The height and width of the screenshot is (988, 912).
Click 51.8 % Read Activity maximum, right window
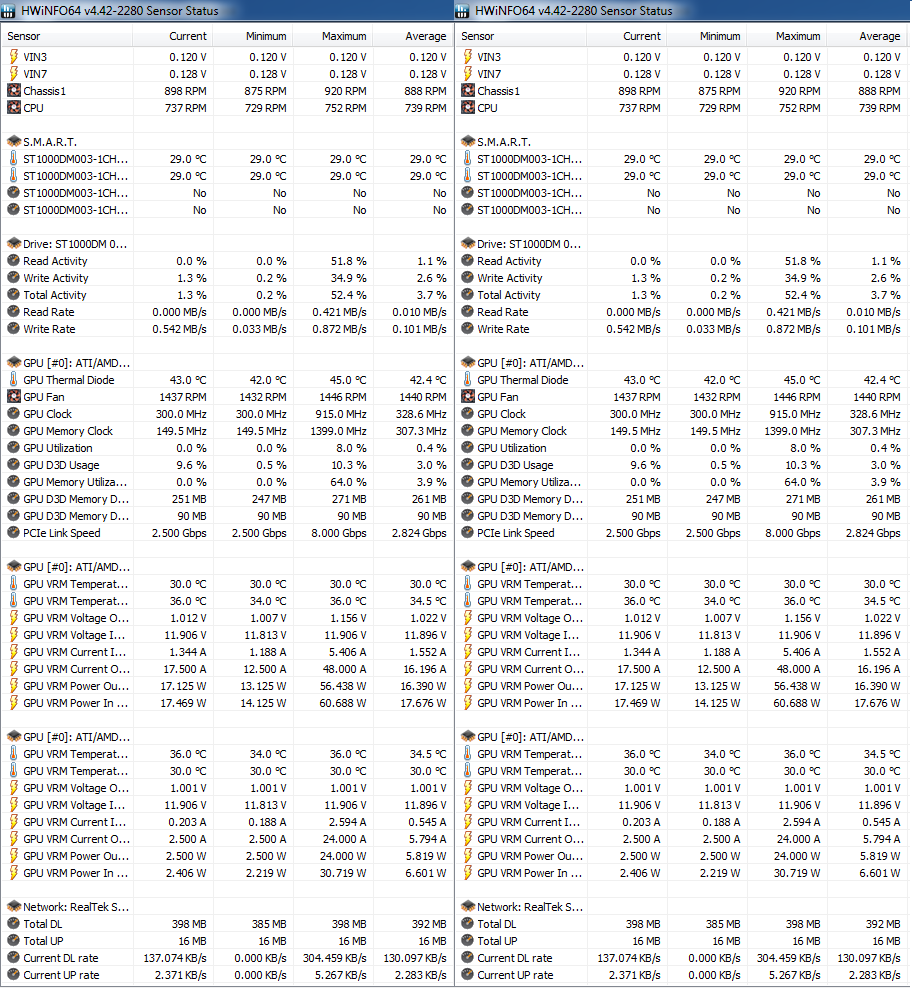pyautogui.click(x=802, y=261)
